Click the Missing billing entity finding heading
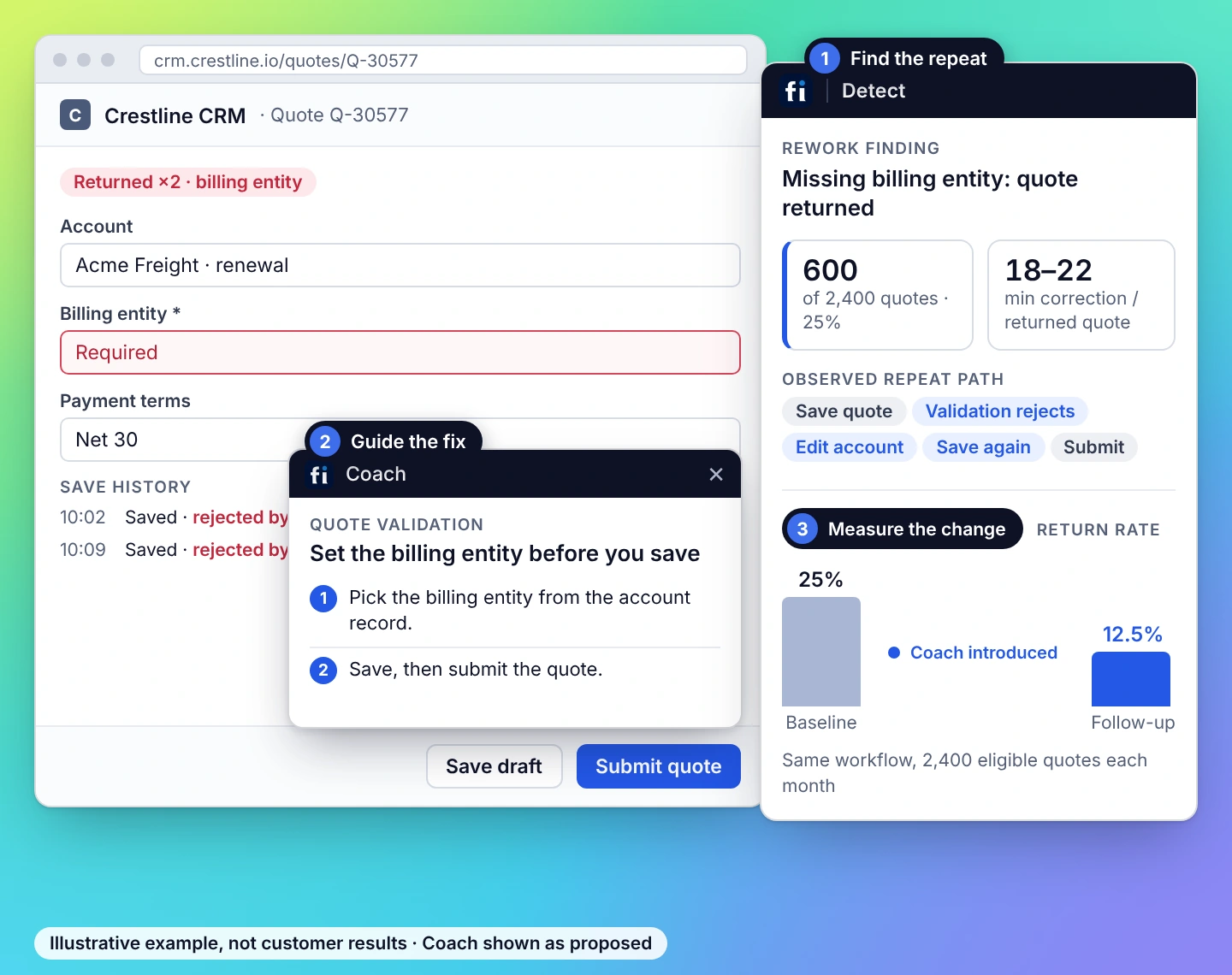Viewport: 1232px width, 975px height. click(930, 193)
